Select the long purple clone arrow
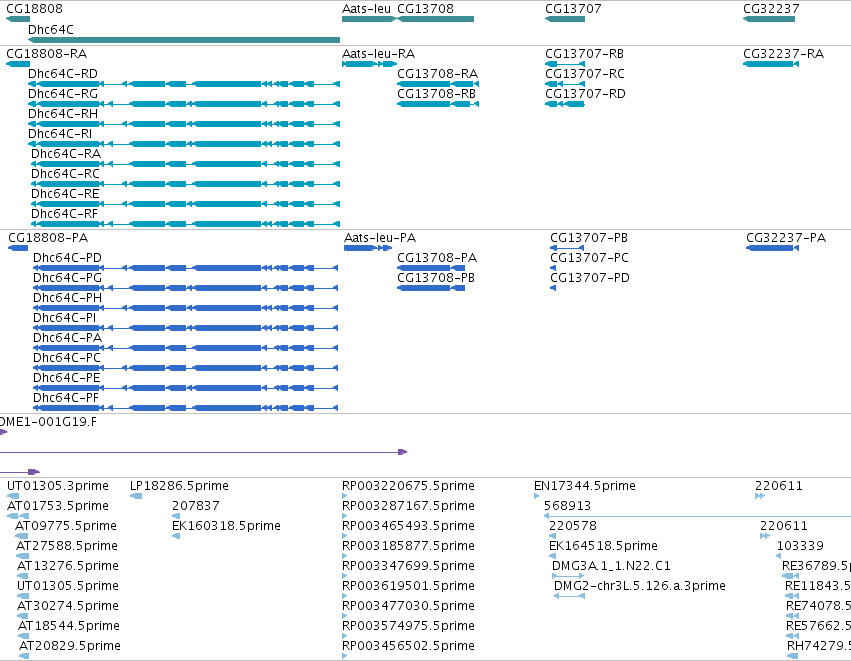 (x=204, y=452)
